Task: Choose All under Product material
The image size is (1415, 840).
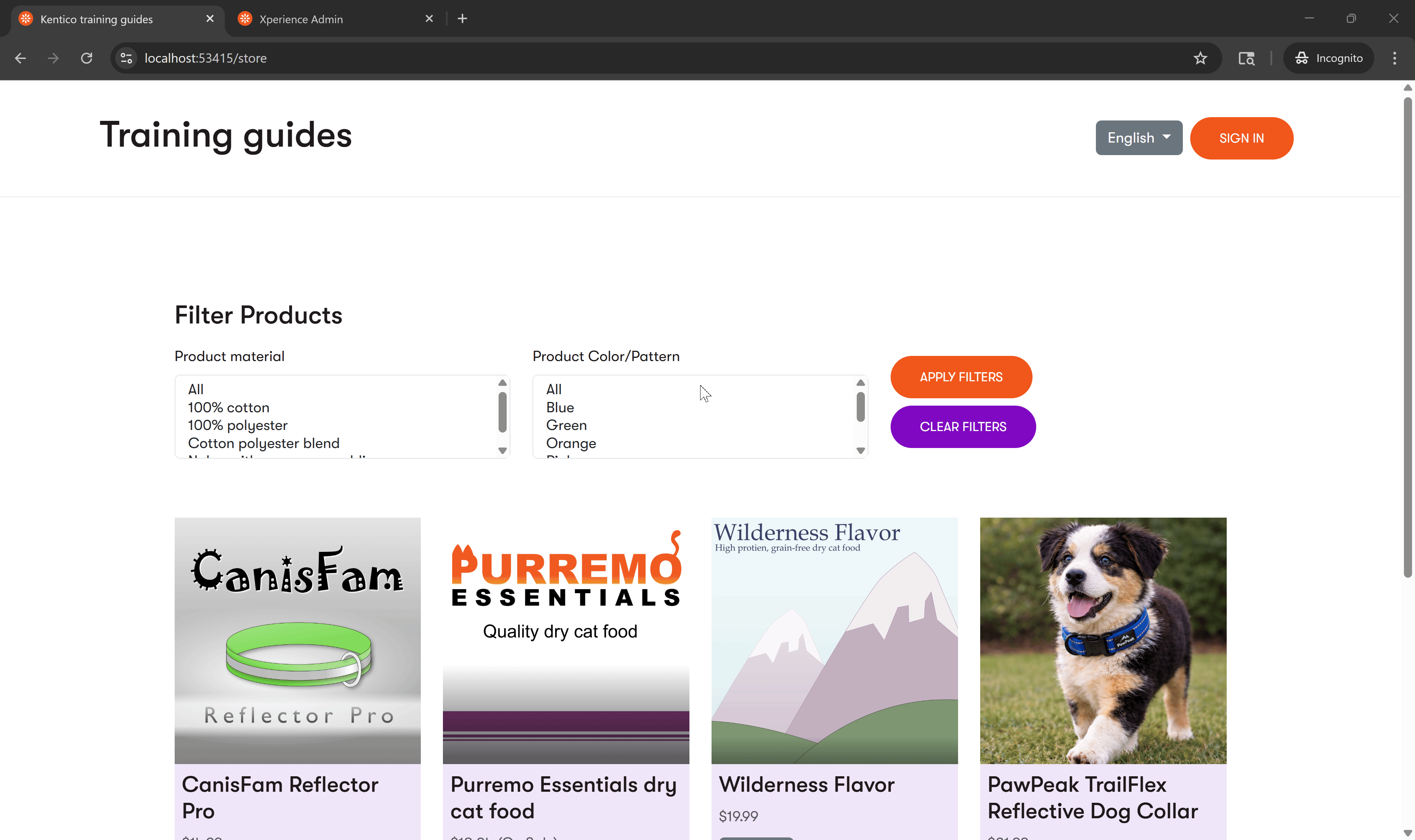Action: 196,389
